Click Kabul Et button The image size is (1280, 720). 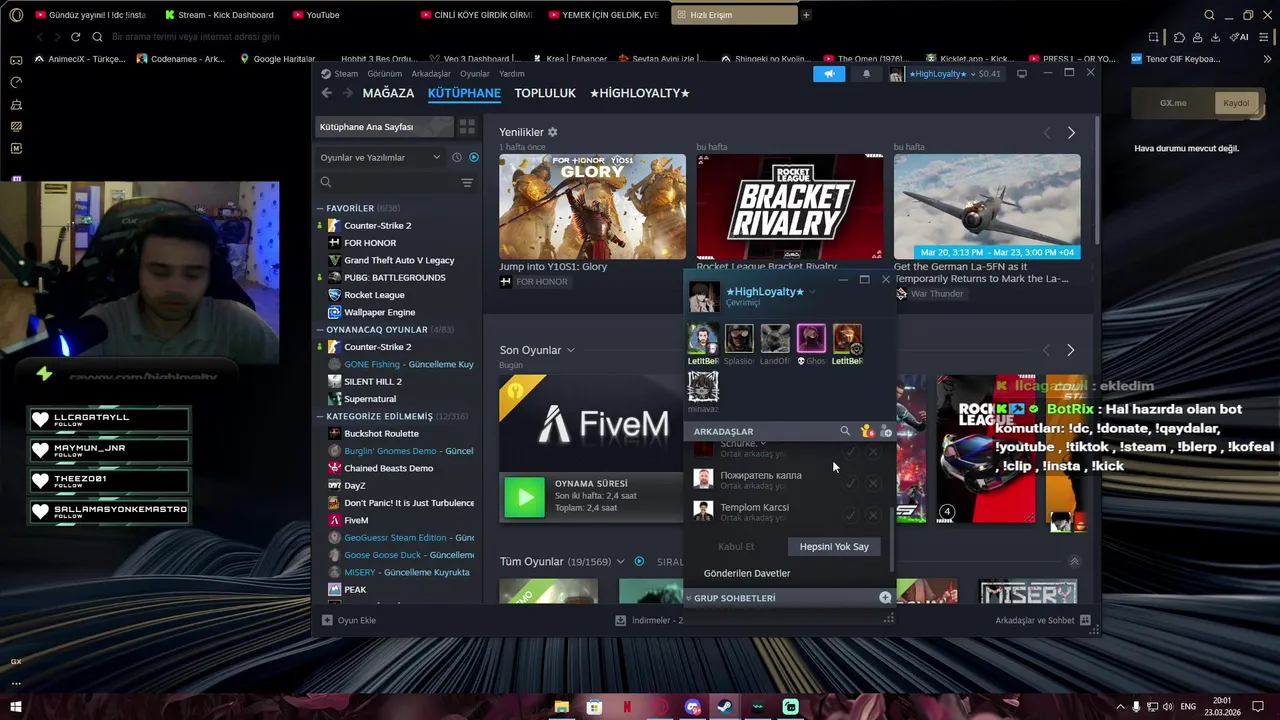pos(736,546)
